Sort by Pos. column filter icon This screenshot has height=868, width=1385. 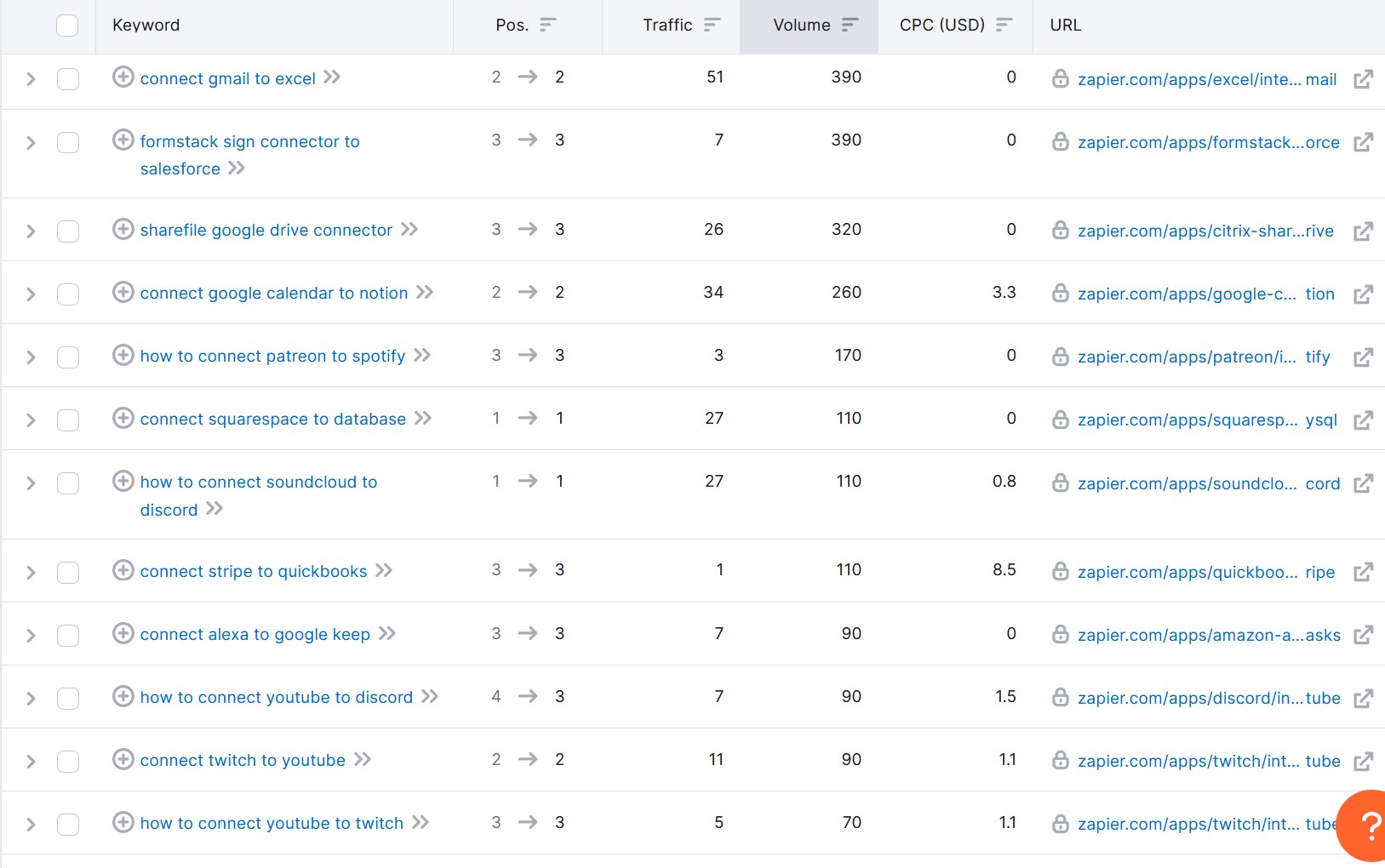pyautogui.click(x=547, y=25)
